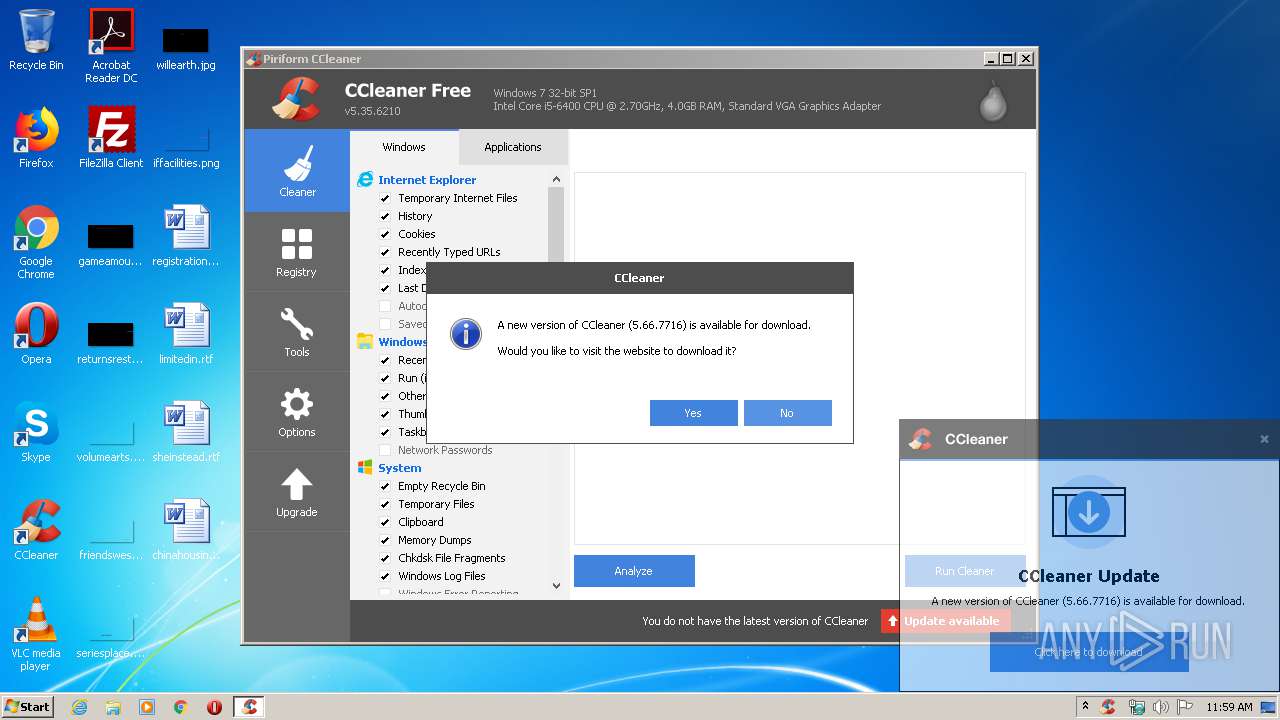Select Google Chrome desktop shortcut
This screenshot has width=1280, height=720.
(x=36, y=242)
